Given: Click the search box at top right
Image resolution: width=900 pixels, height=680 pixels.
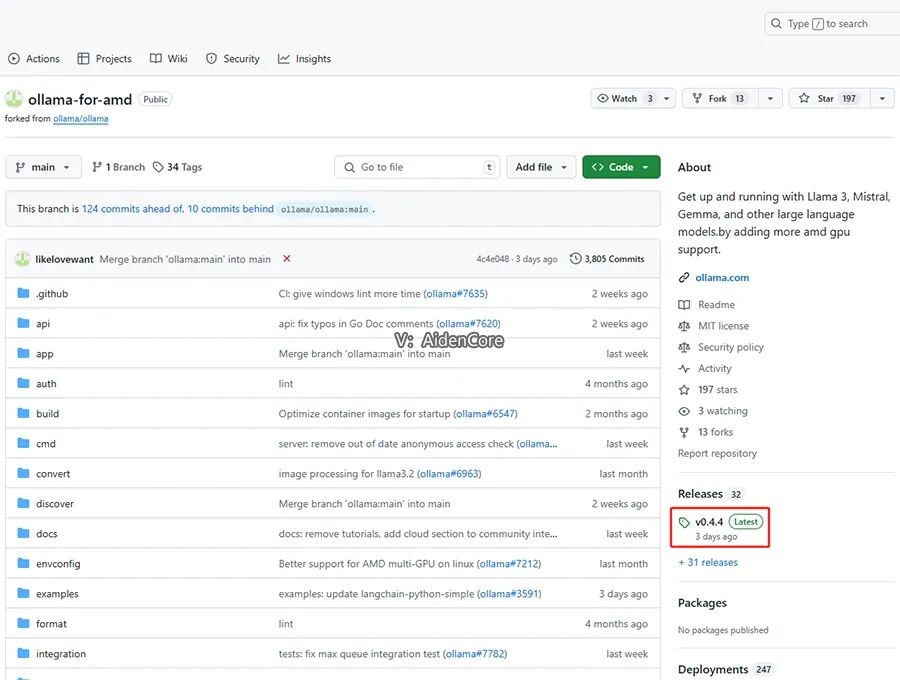Looking at the screenshot, I should [832, 24].
